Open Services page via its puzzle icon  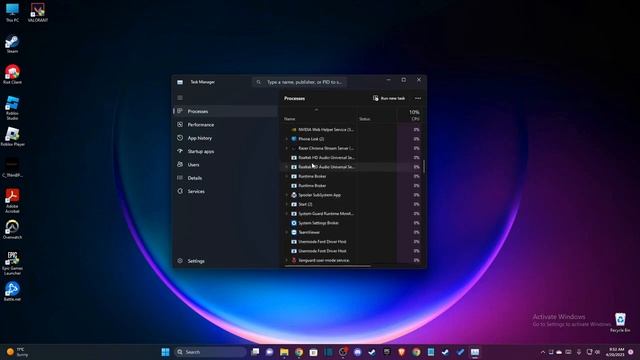point(180,191)
